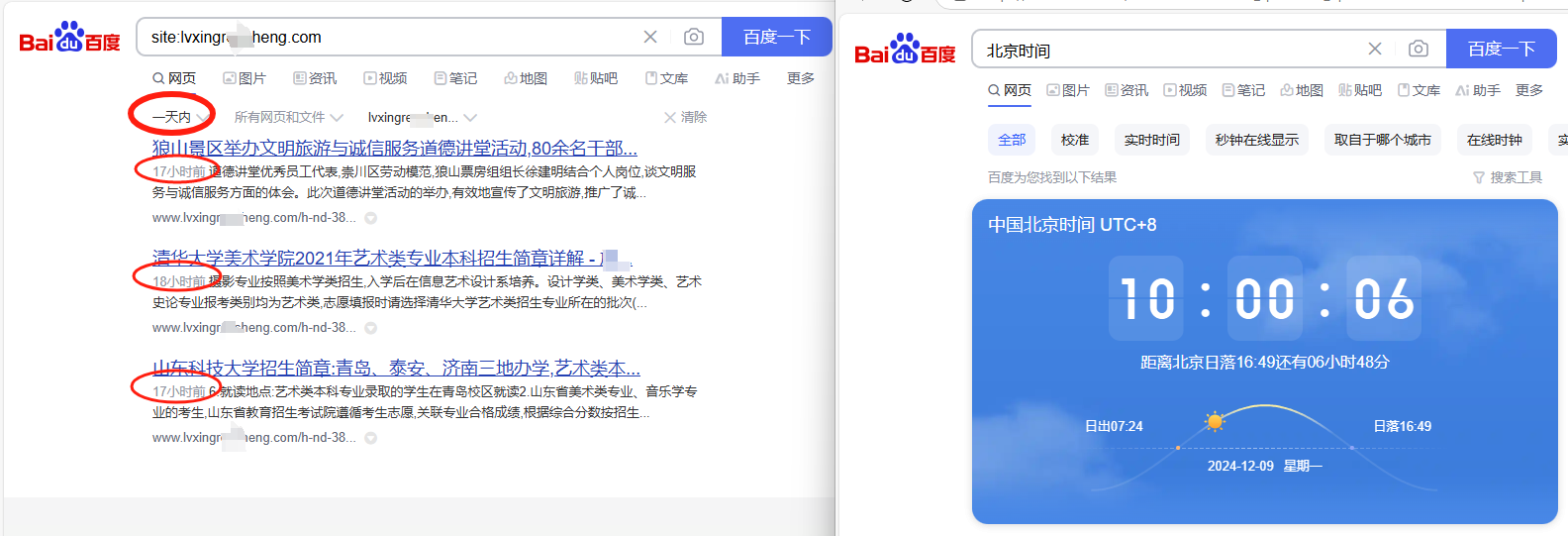The width and height of the screenshot is (1568, 536).
Task: Switch to 笔记 tab in the left window
Action: 455,78
